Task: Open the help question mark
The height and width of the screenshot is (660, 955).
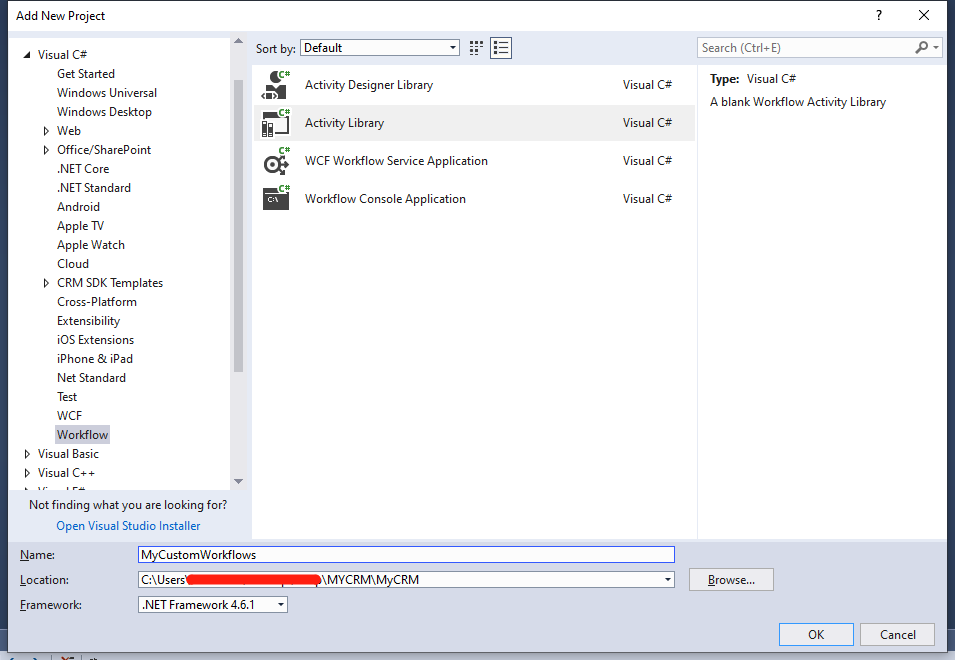Action: click(878, 15)
